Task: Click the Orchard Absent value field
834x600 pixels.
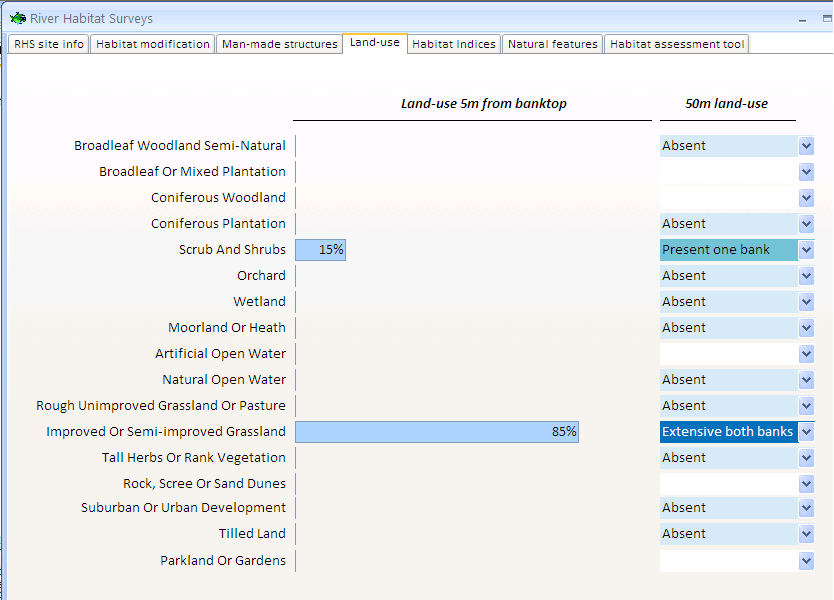Action: [x=729, y=276]
